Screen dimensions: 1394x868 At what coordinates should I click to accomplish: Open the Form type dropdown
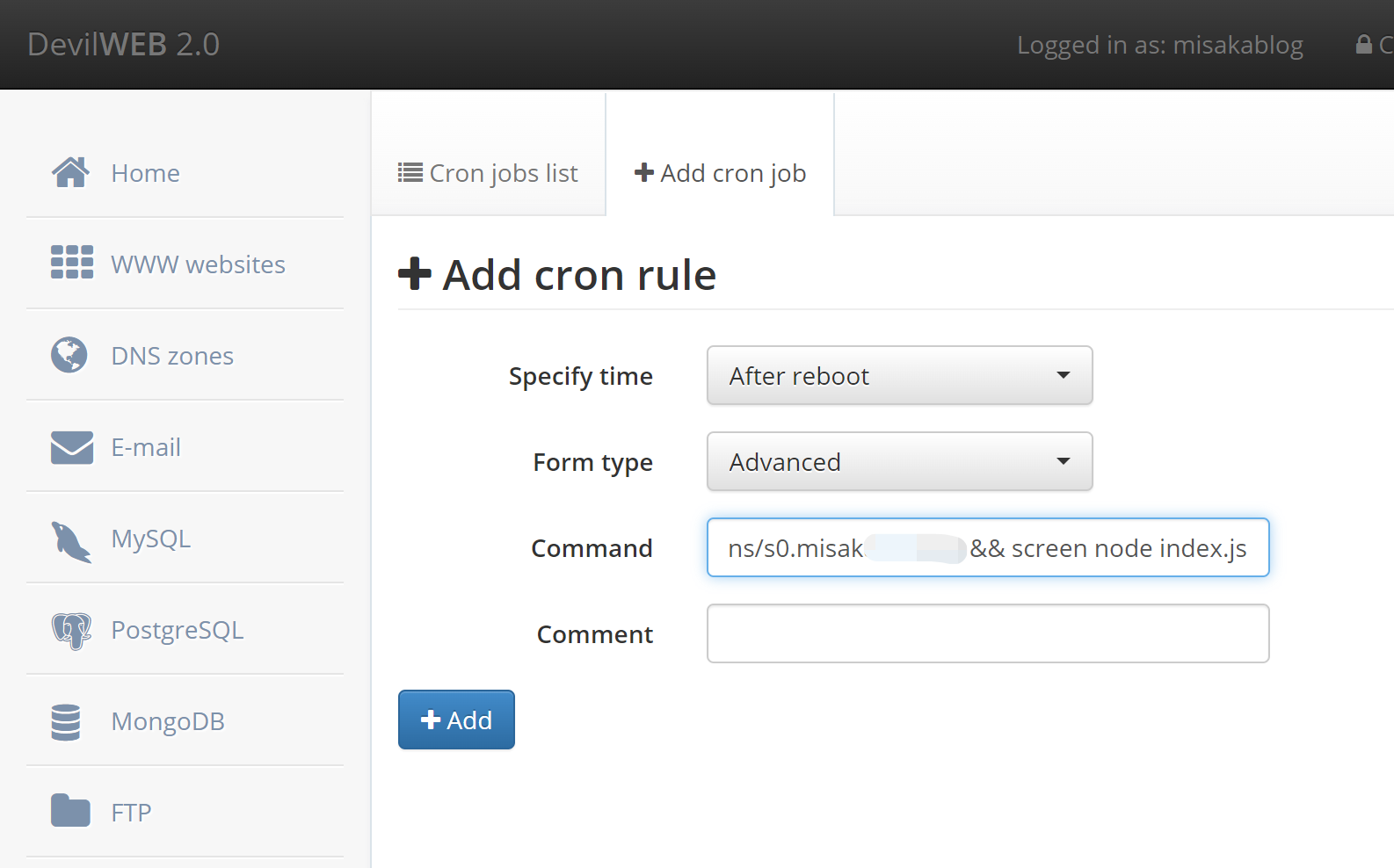point(899,462)
